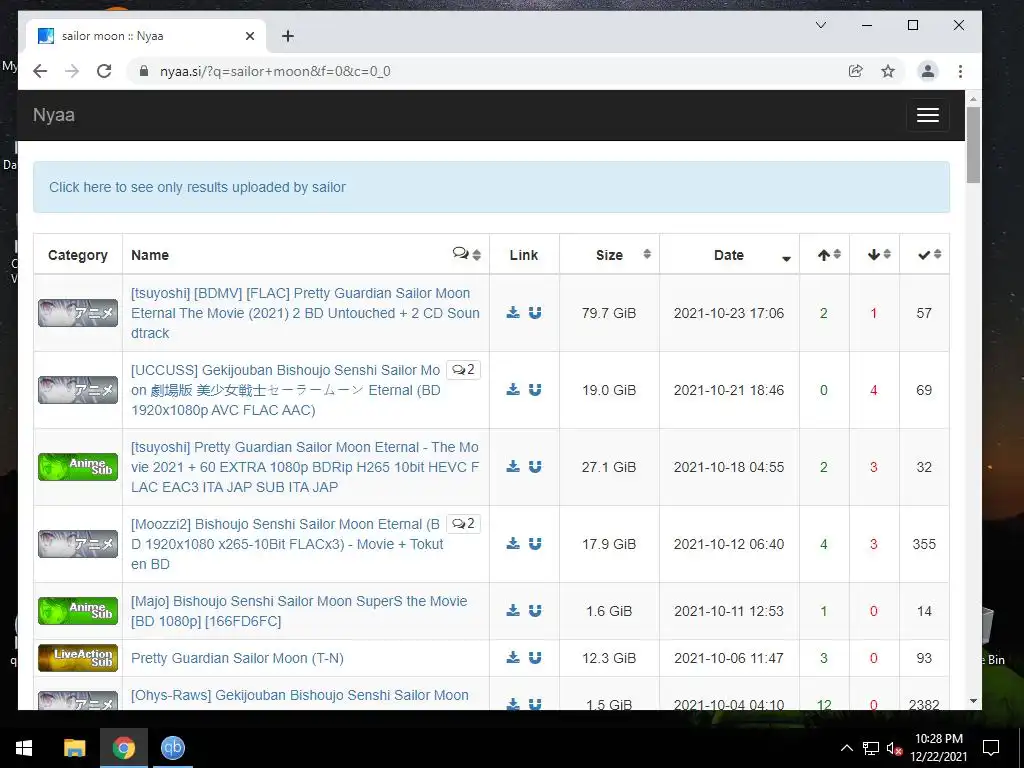Open notification action center
Image resolution: width=1024 pixels, height=768 pixels.
tap(991, 748)
